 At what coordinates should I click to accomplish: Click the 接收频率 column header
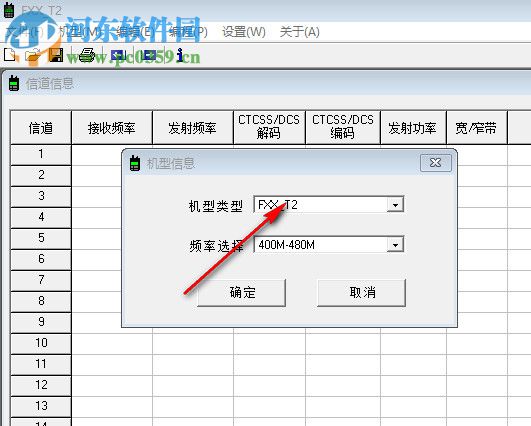[x=112, y=128]
